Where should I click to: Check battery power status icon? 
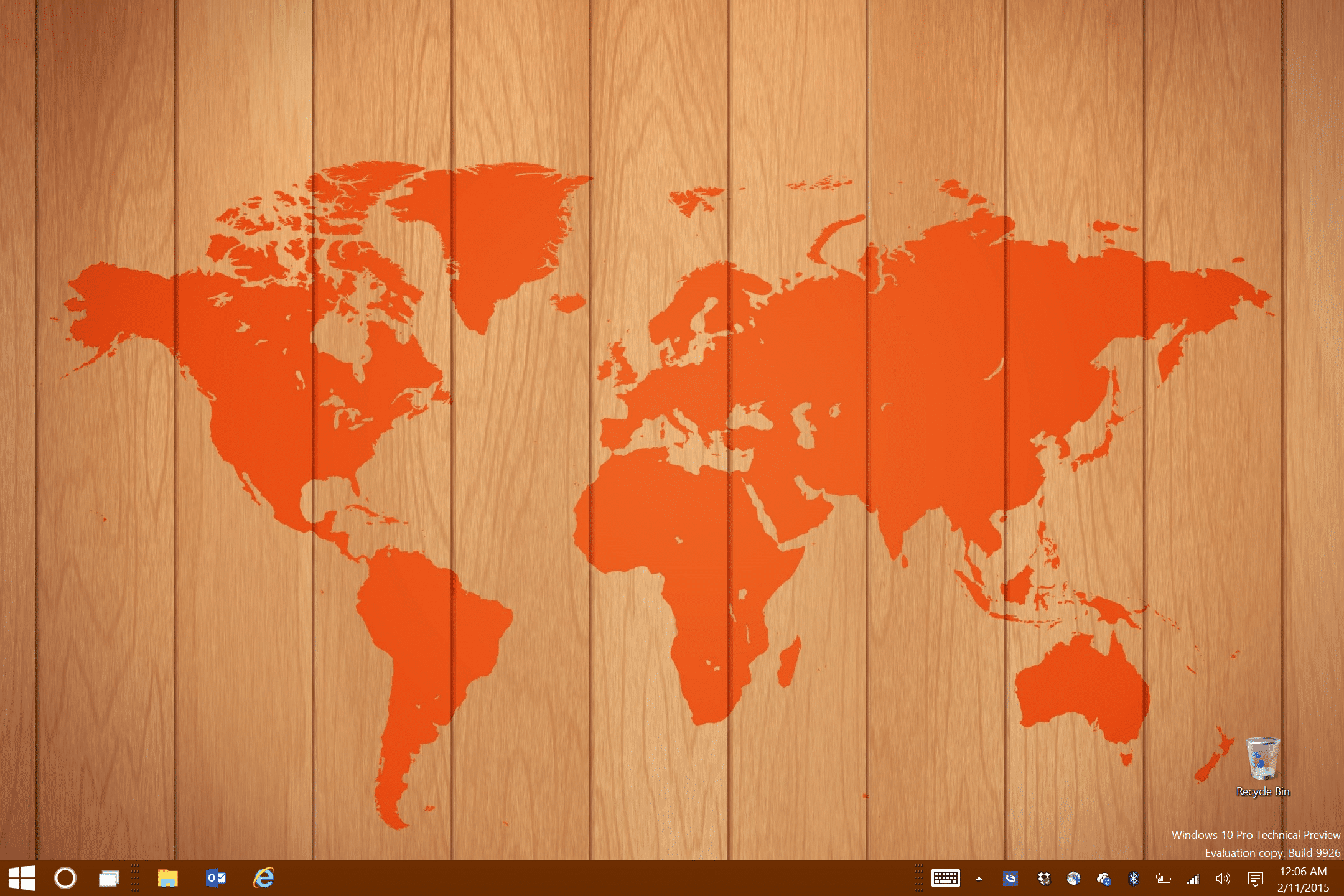click(1163, 879)
